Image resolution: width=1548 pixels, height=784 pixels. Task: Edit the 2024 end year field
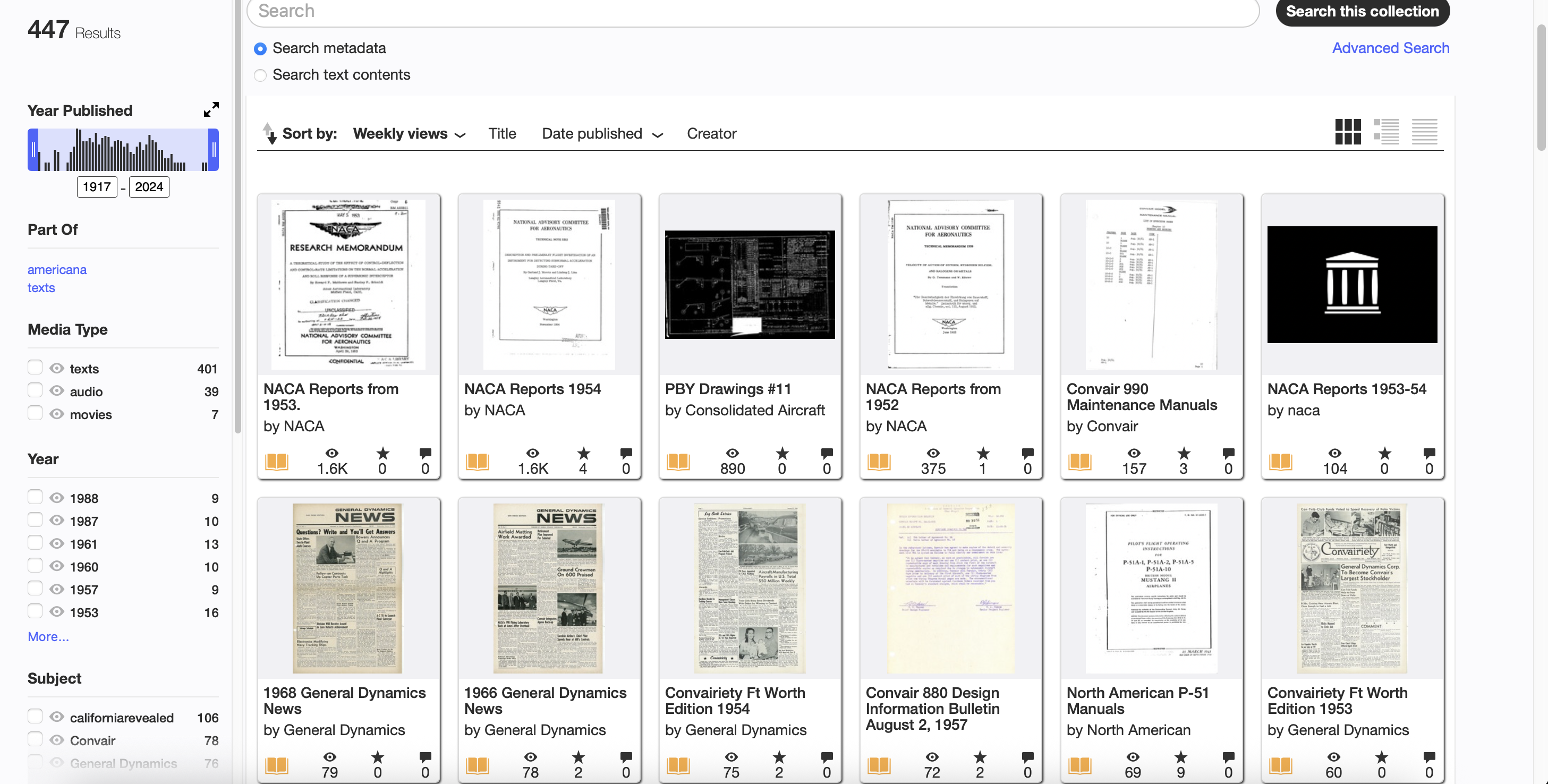click(149, 187)
